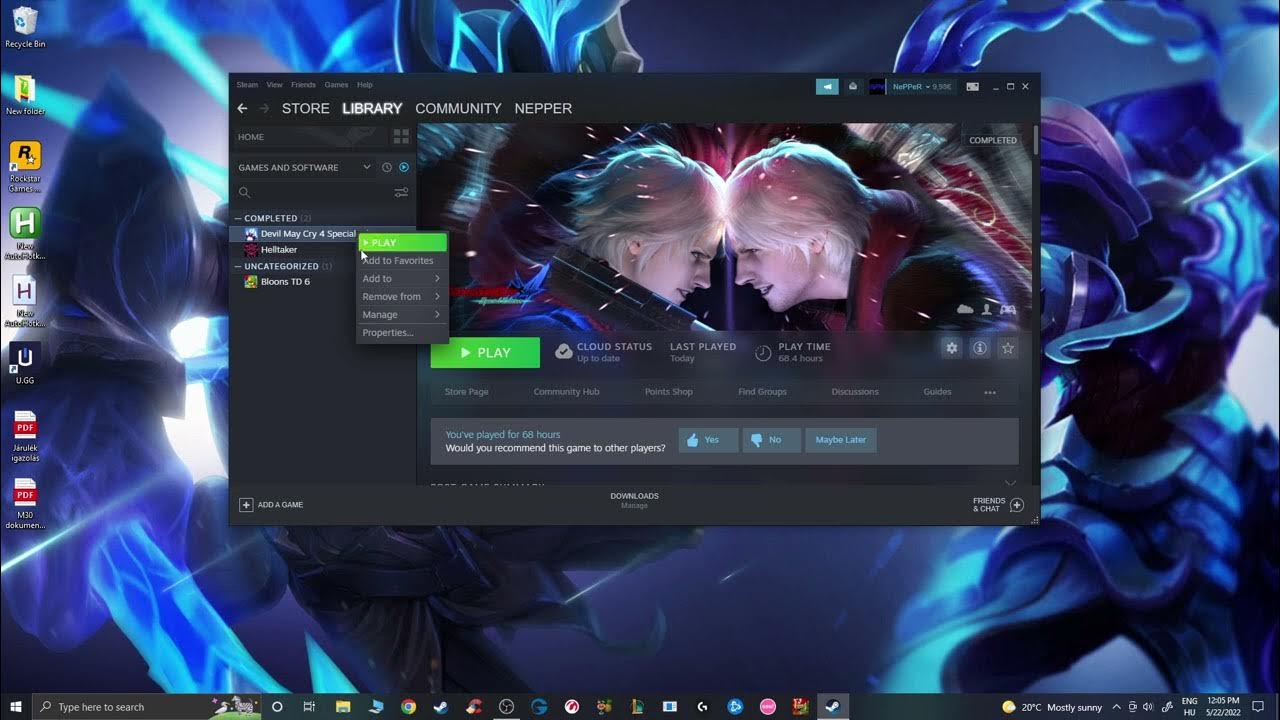This screenshot has width=1280, height=720.
Task: Toggle the ready-to-play filter icon
Action: click(404, 167)
